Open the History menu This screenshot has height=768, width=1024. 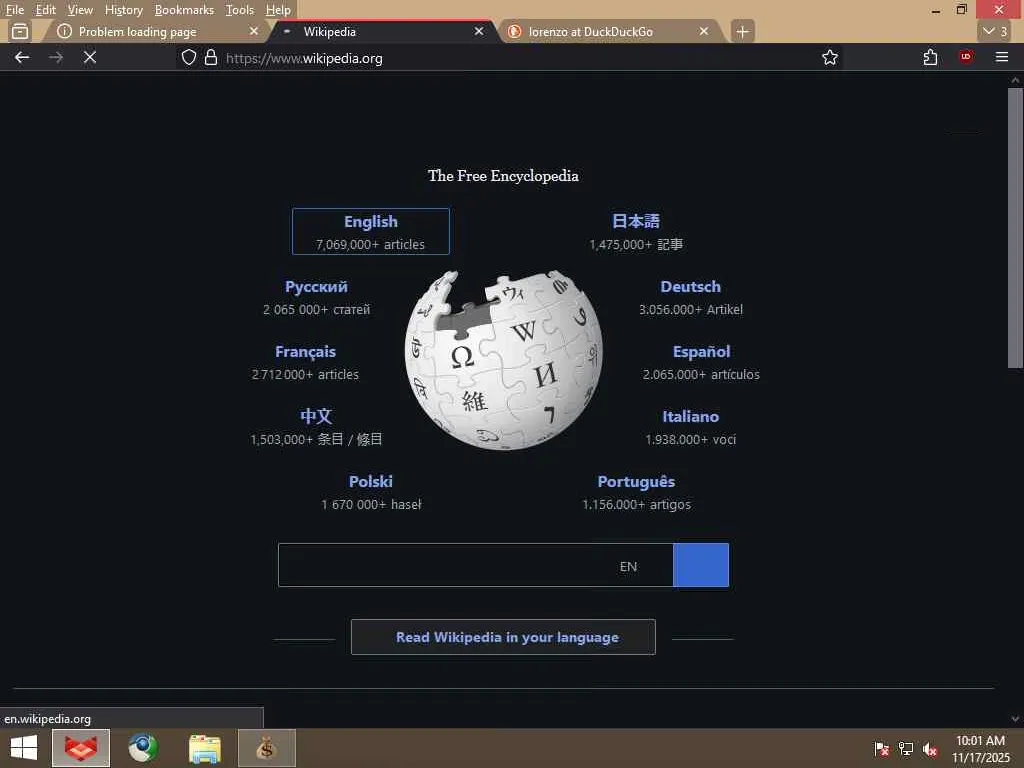coord(123,10)
